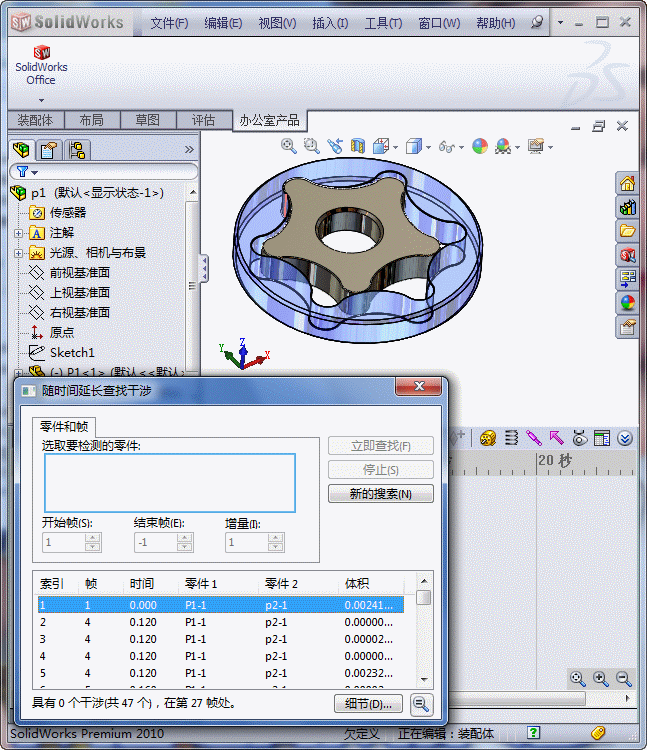Viewport: 647px width, 750px height.
Task: Open Appearances color ball in task pane
Action: pyautogui.click(x=627, y=303)
